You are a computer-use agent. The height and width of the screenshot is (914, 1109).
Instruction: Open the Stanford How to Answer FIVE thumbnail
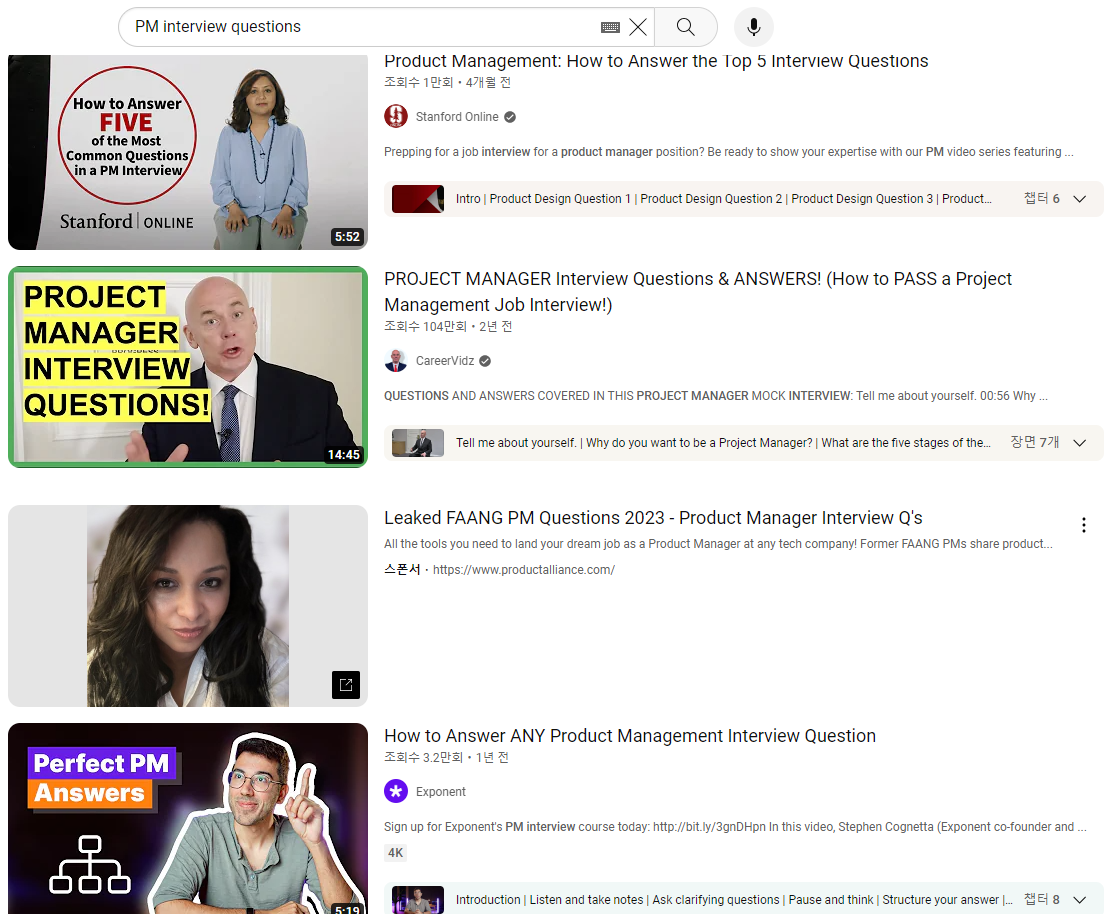(188, 152)
